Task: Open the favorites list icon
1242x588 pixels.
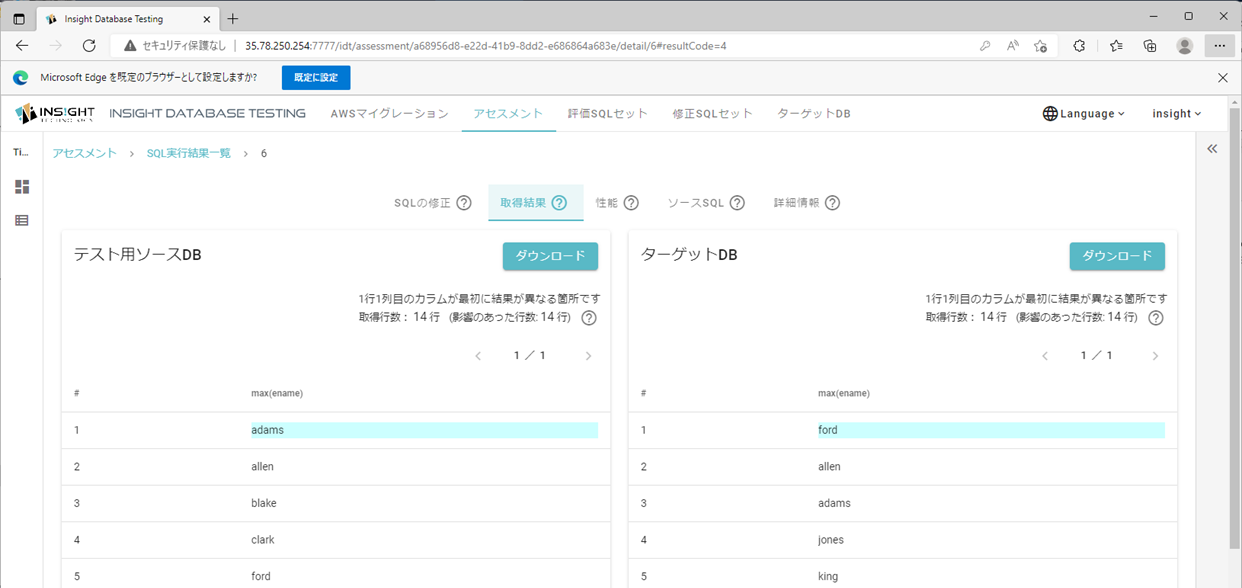Action: coord(1116,46)
